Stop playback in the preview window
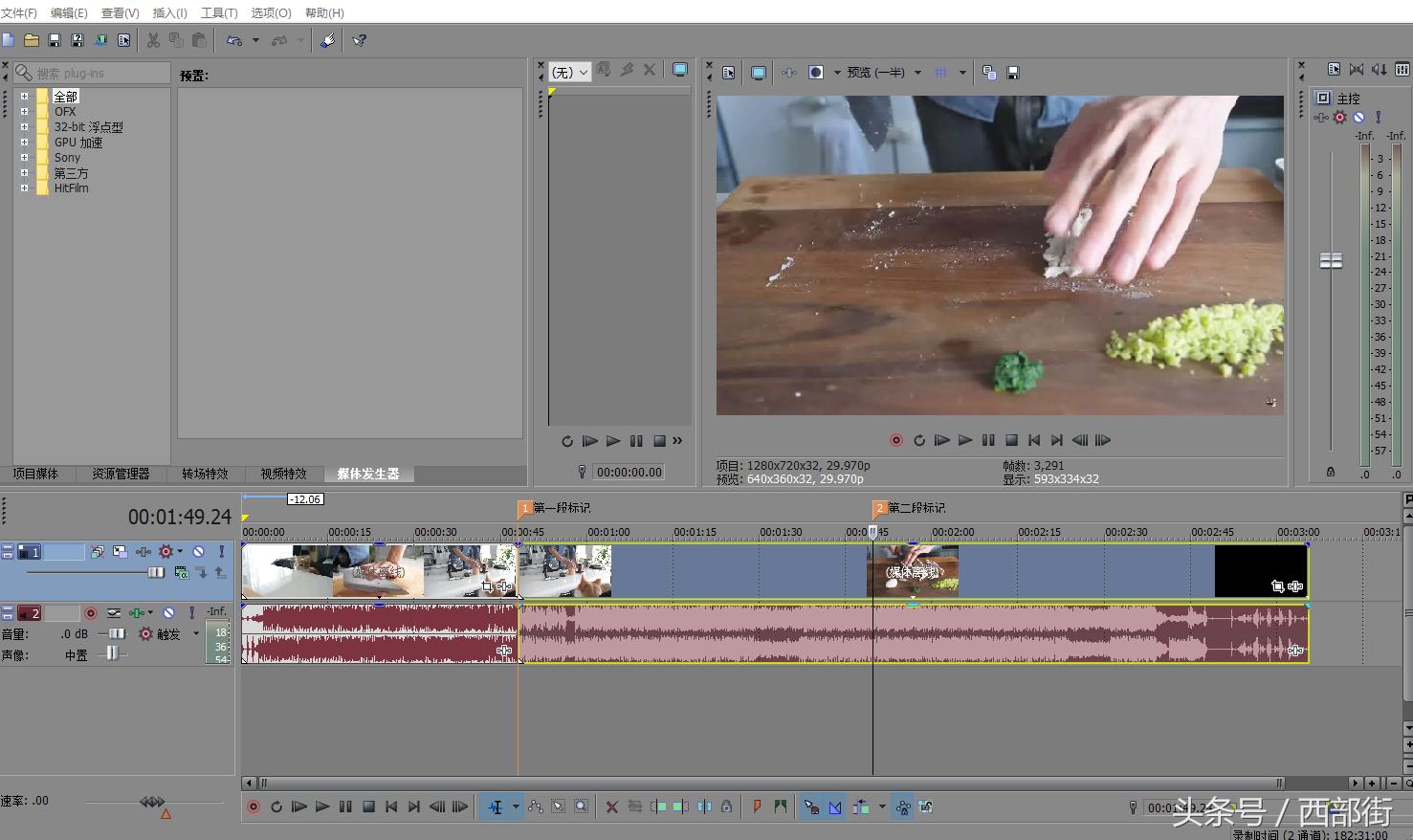The image size is (1413, 840). click(x=1011, y=440)
